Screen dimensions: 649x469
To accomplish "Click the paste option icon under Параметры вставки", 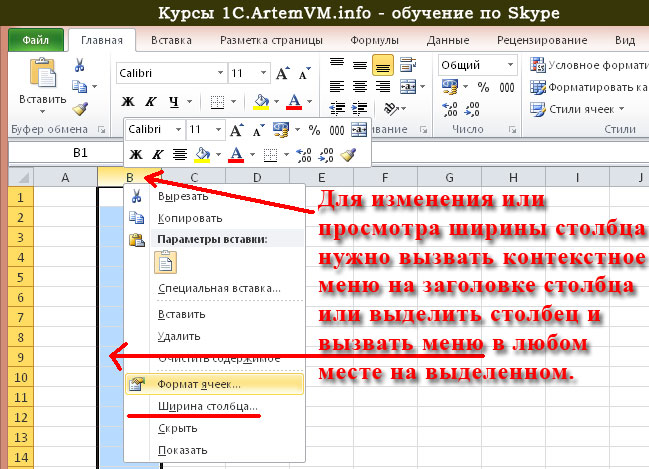I will point(165,263).
